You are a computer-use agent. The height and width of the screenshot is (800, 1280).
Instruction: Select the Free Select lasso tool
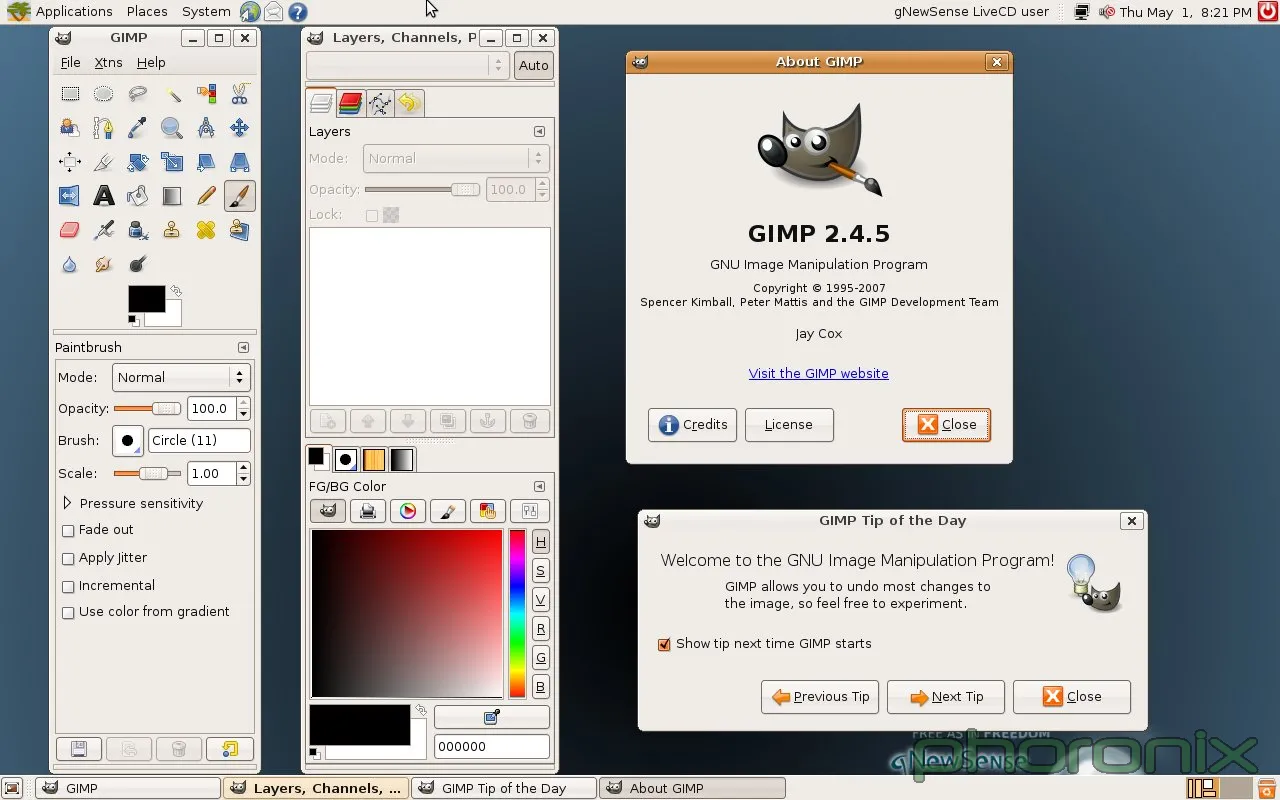pos(138,94)
